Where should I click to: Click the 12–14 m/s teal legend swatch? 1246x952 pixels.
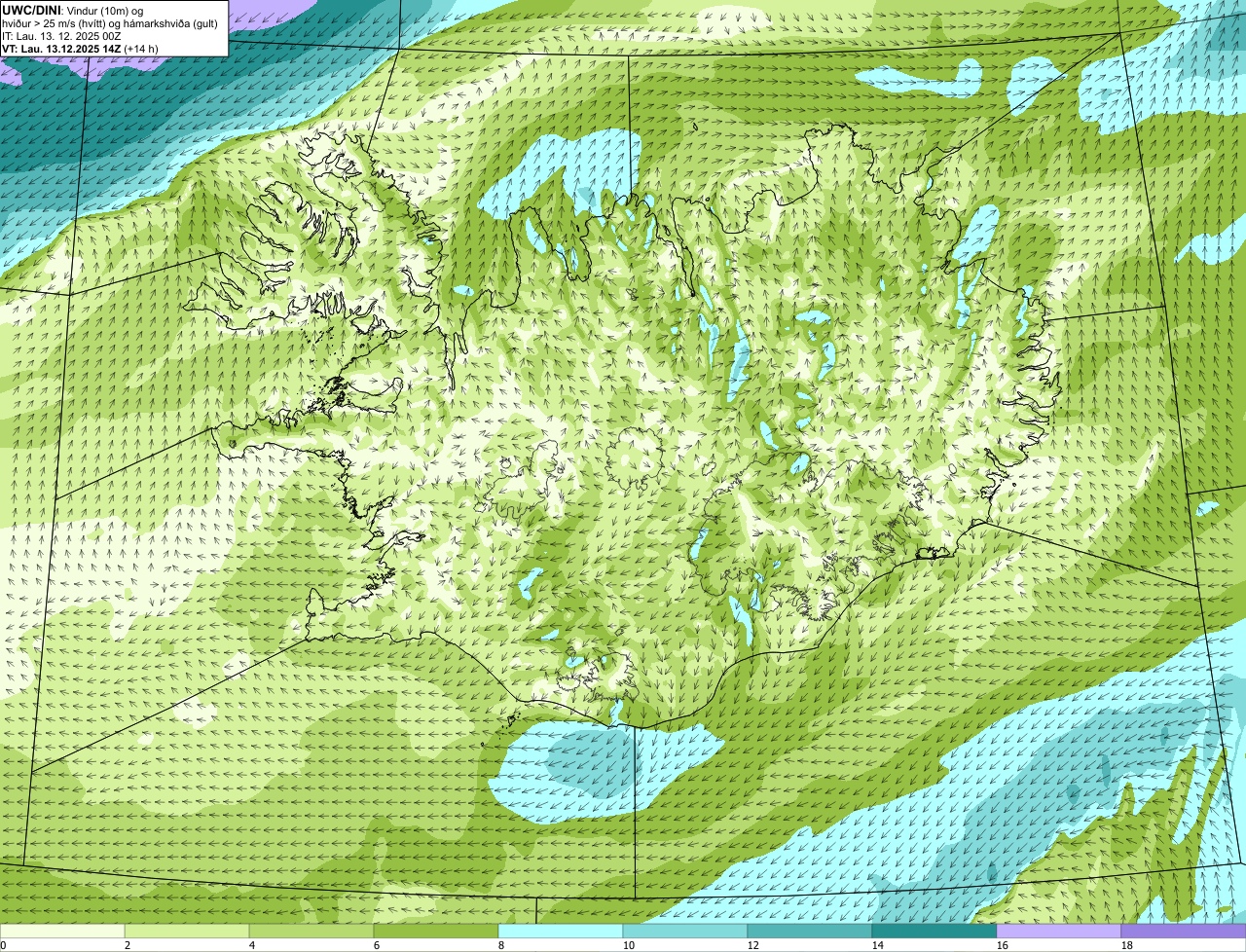(x=810, y=931)
